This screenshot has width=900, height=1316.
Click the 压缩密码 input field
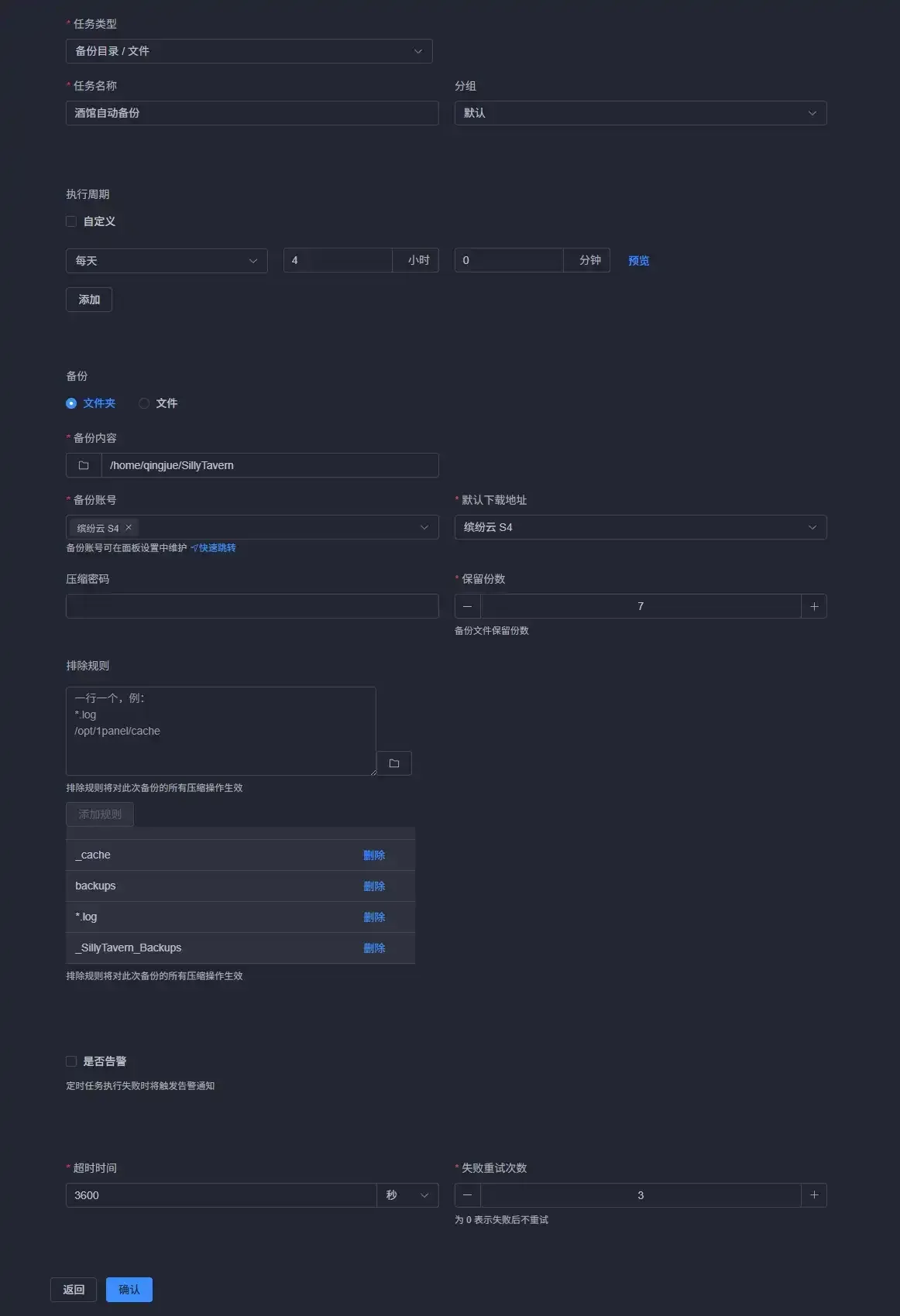click(x=252, y=606)
